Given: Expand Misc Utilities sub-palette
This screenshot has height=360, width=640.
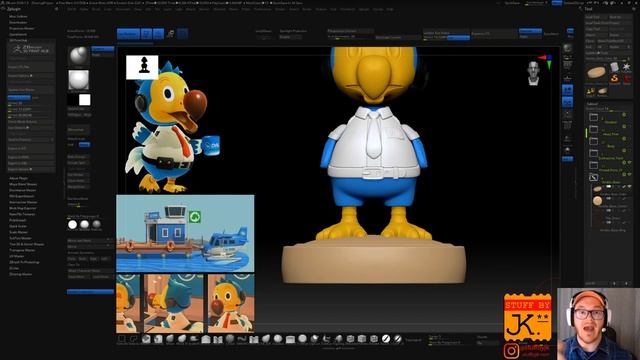Looking at the screenshot, I should tap(18, 17).
